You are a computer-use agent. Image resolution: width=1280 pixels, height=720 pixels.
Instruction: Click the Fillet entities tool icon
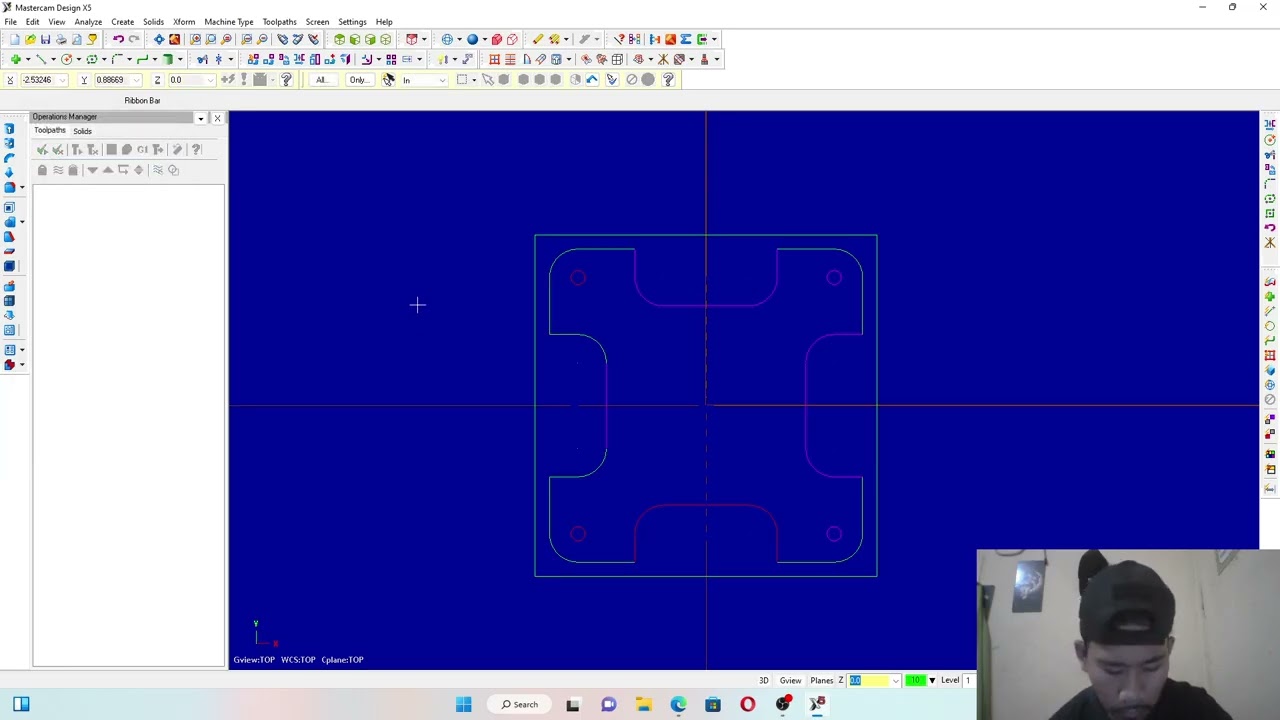coord(117,59)
